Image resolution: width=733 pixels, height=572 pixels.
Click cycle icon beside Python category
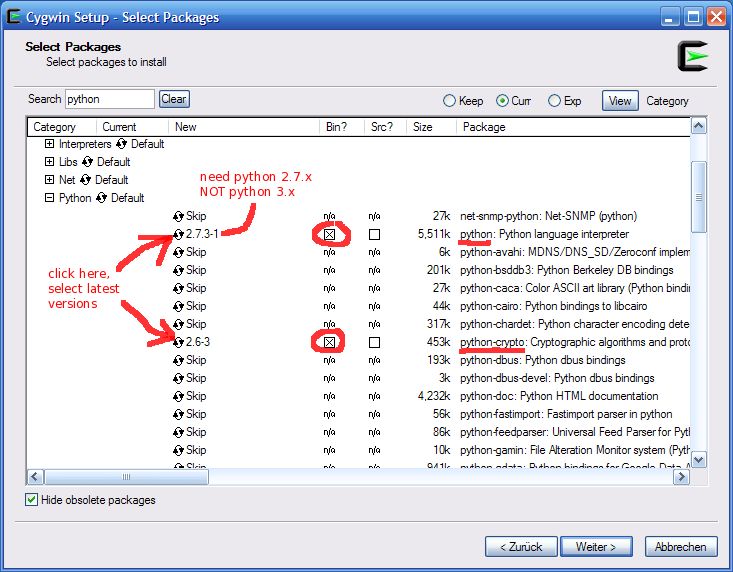101,198
